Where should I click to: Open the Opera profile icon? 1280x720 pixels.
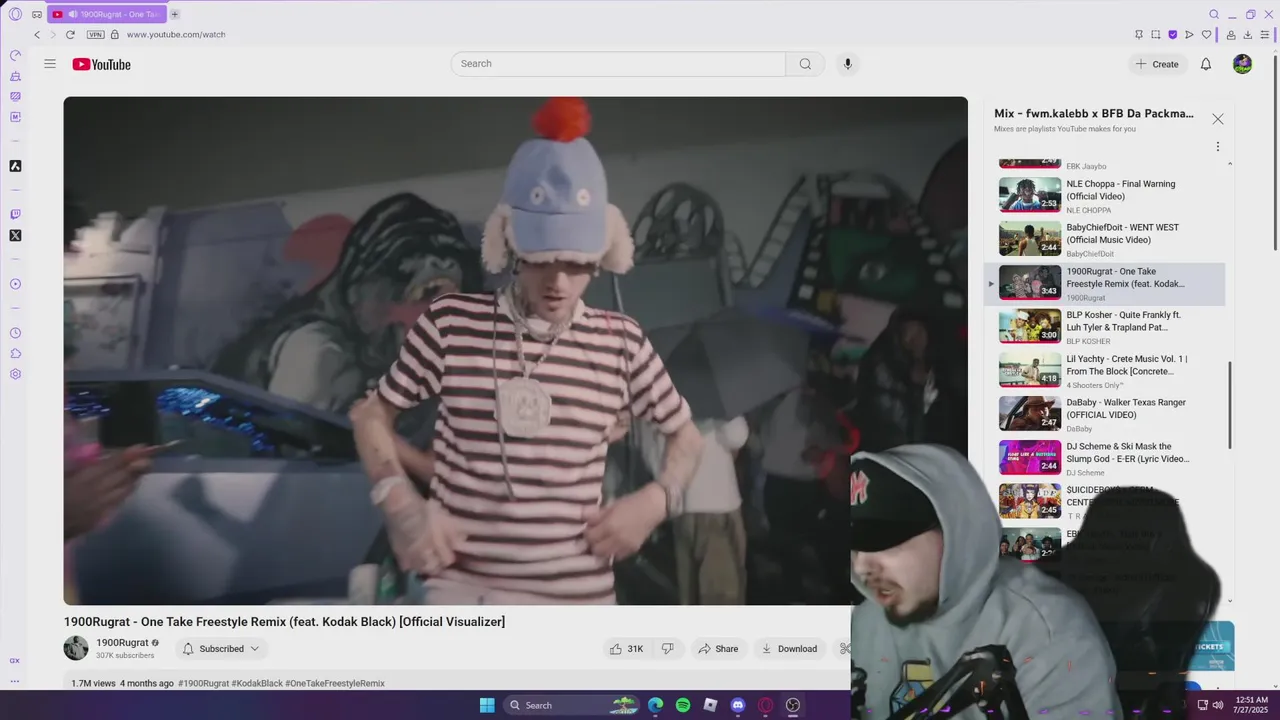(1230, 34)
